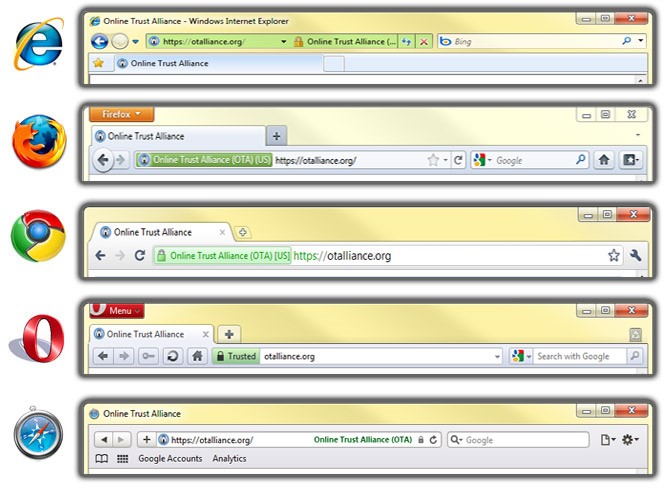Click the Internet Explorer red X stop button

coord(424,42)
